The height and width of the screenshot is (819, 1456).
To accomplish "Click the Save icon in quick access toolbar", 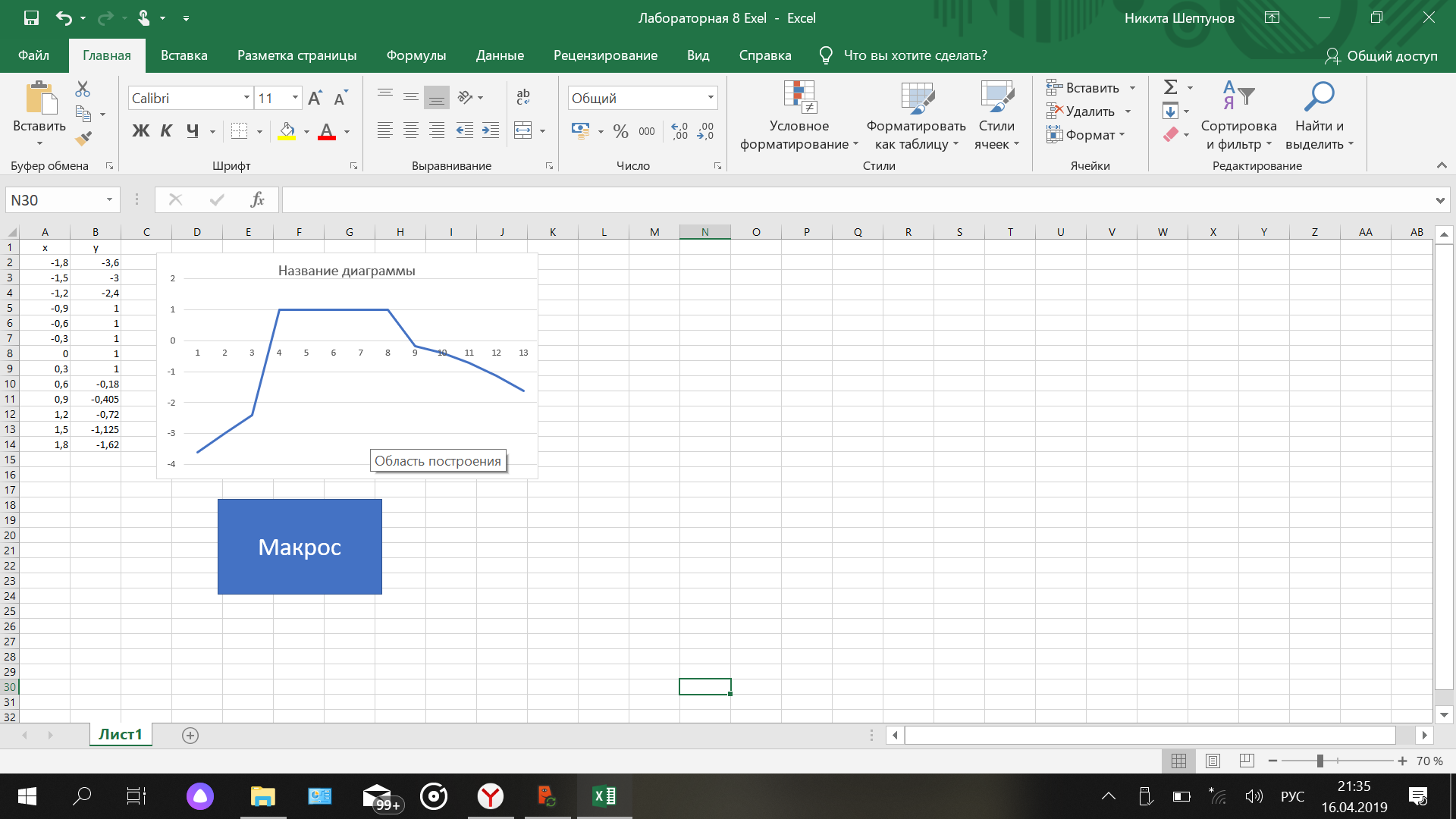I will coord(31,17).
